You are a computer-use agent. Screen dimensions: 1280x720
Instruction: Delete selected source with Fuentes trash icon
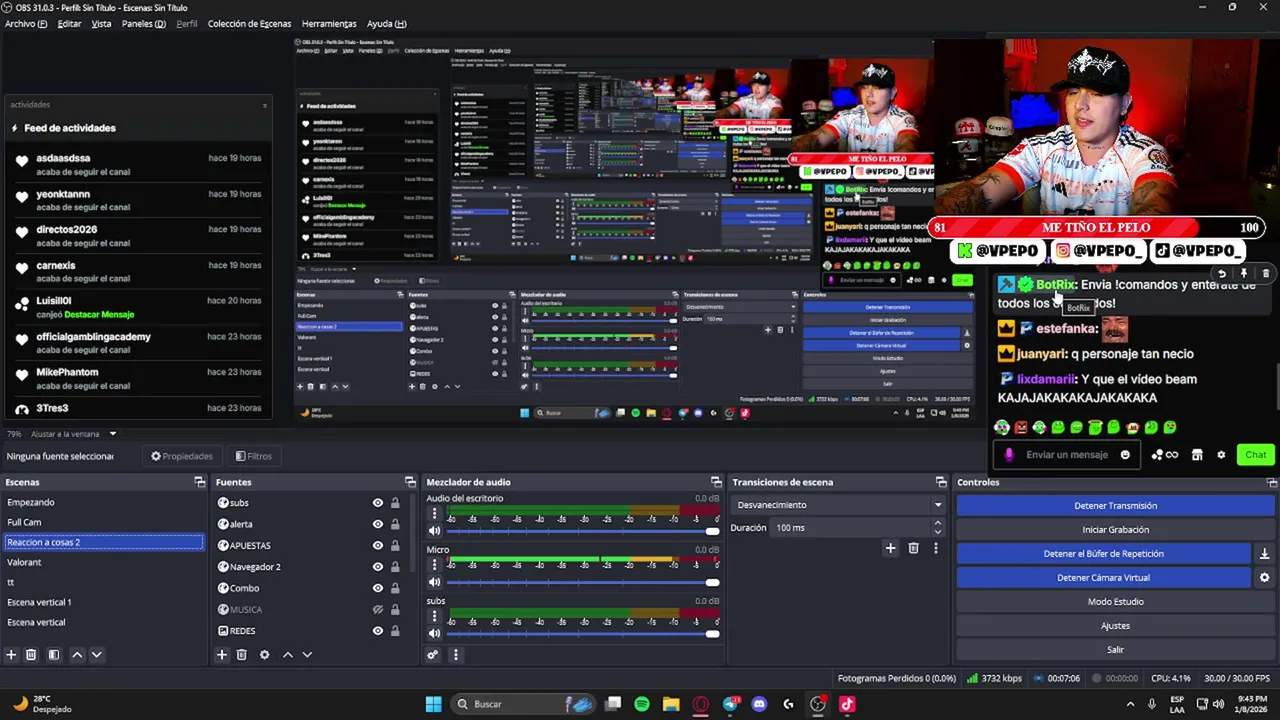click(x=241, y=655)
